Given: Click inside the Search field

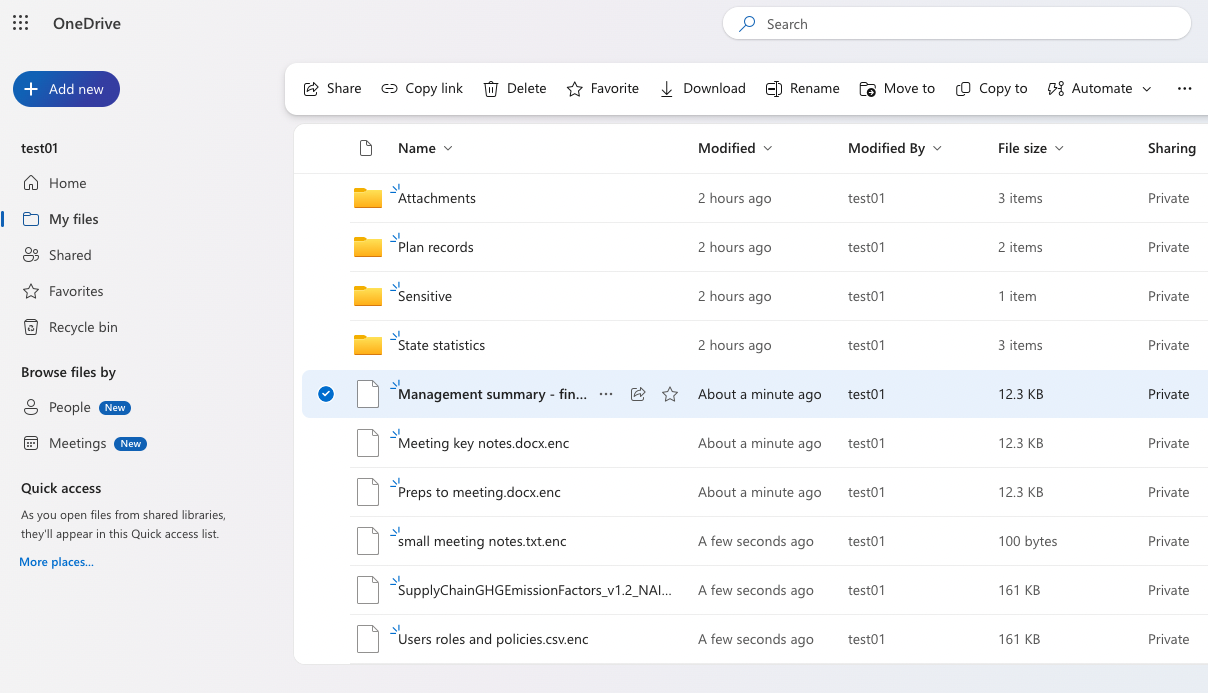Looking at the screenshot, I should point(956,23).
